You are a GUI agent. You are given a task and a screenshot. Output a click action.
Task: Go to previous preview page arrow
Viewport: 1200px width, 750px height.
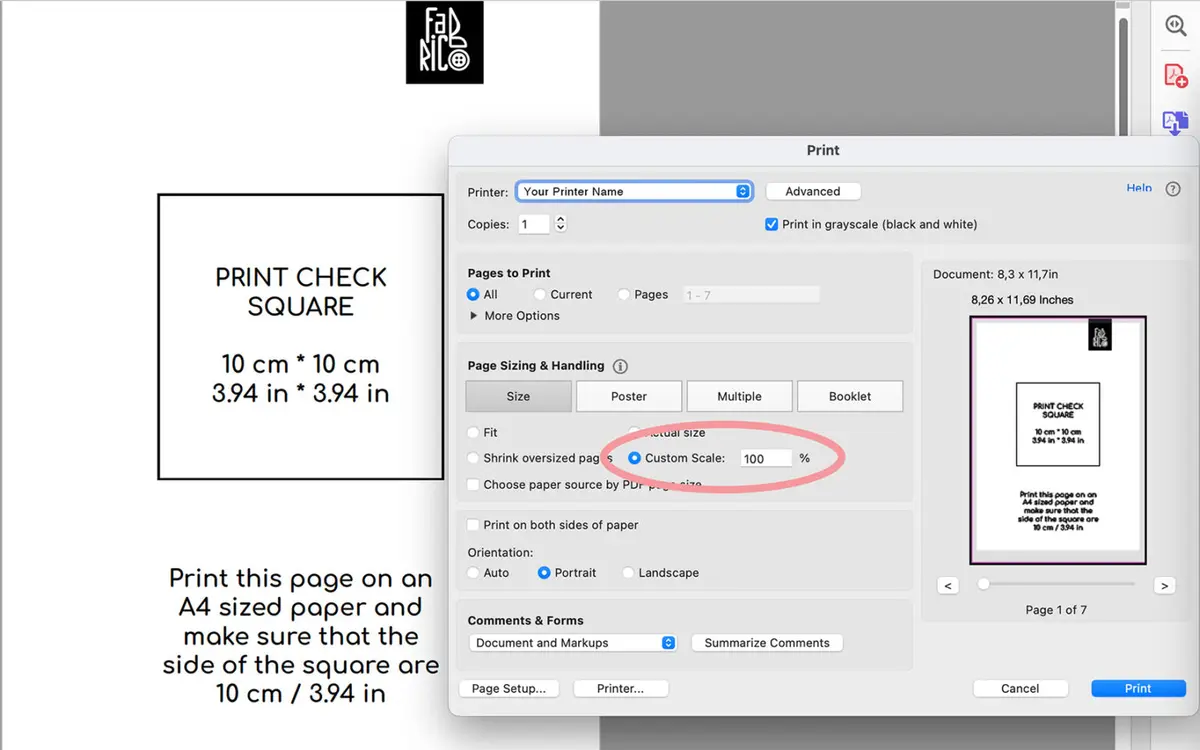949,585
